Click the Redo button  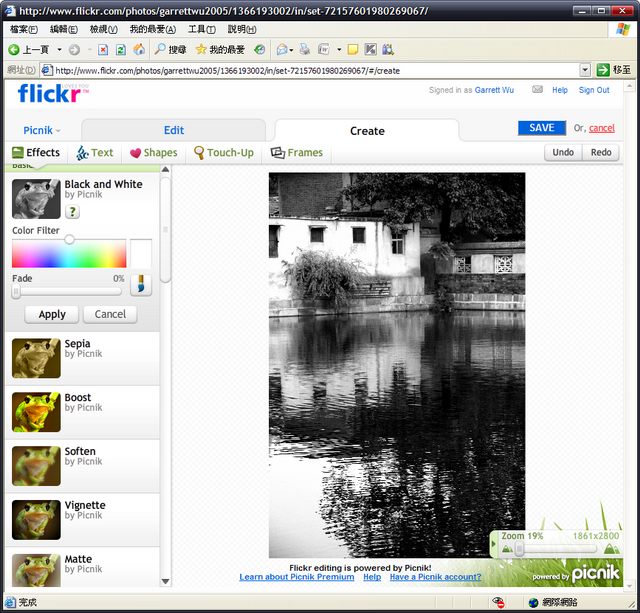tap(601, 152)
